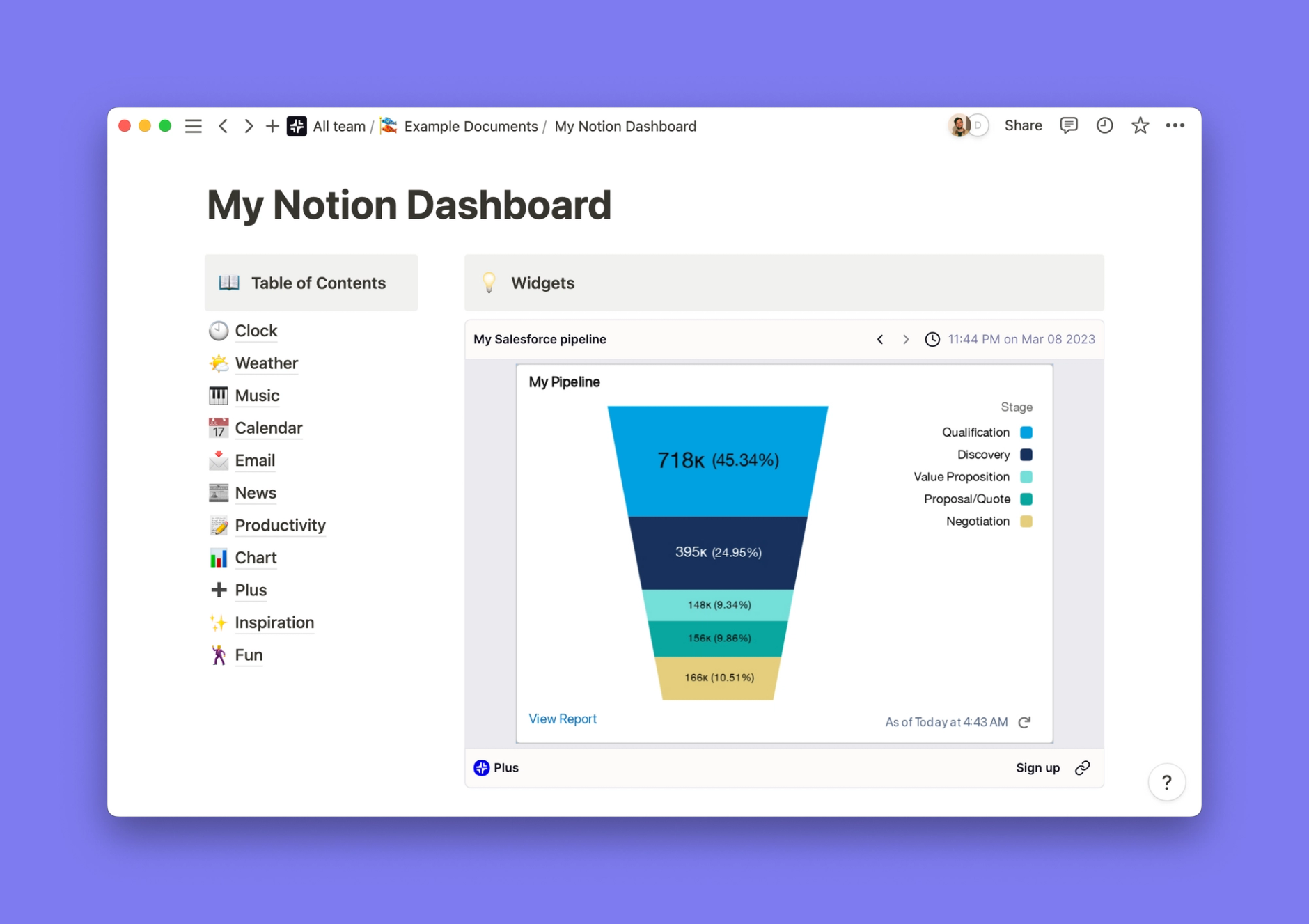Open the Weather page link
The height and width of the screenshot is (924, 1309).
tap(266, 363)
